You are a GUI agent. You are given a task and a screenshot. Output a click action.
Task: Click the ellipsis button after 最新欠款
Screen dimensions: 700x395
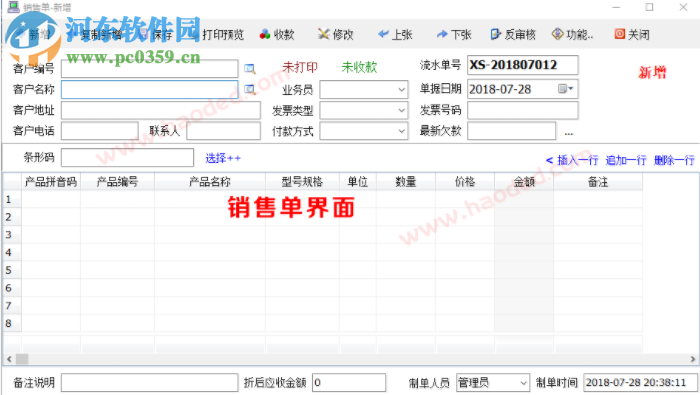click(569, 133)
